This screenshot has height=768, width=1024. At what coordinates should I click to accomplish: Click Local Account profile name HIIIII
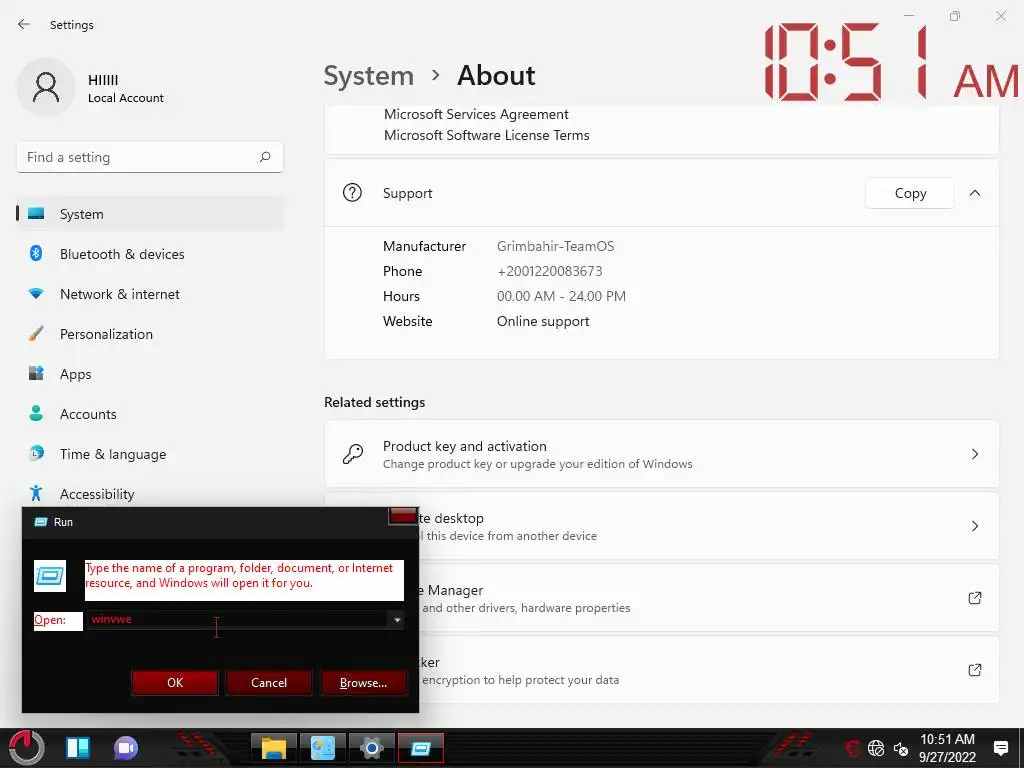pos(103,80)
